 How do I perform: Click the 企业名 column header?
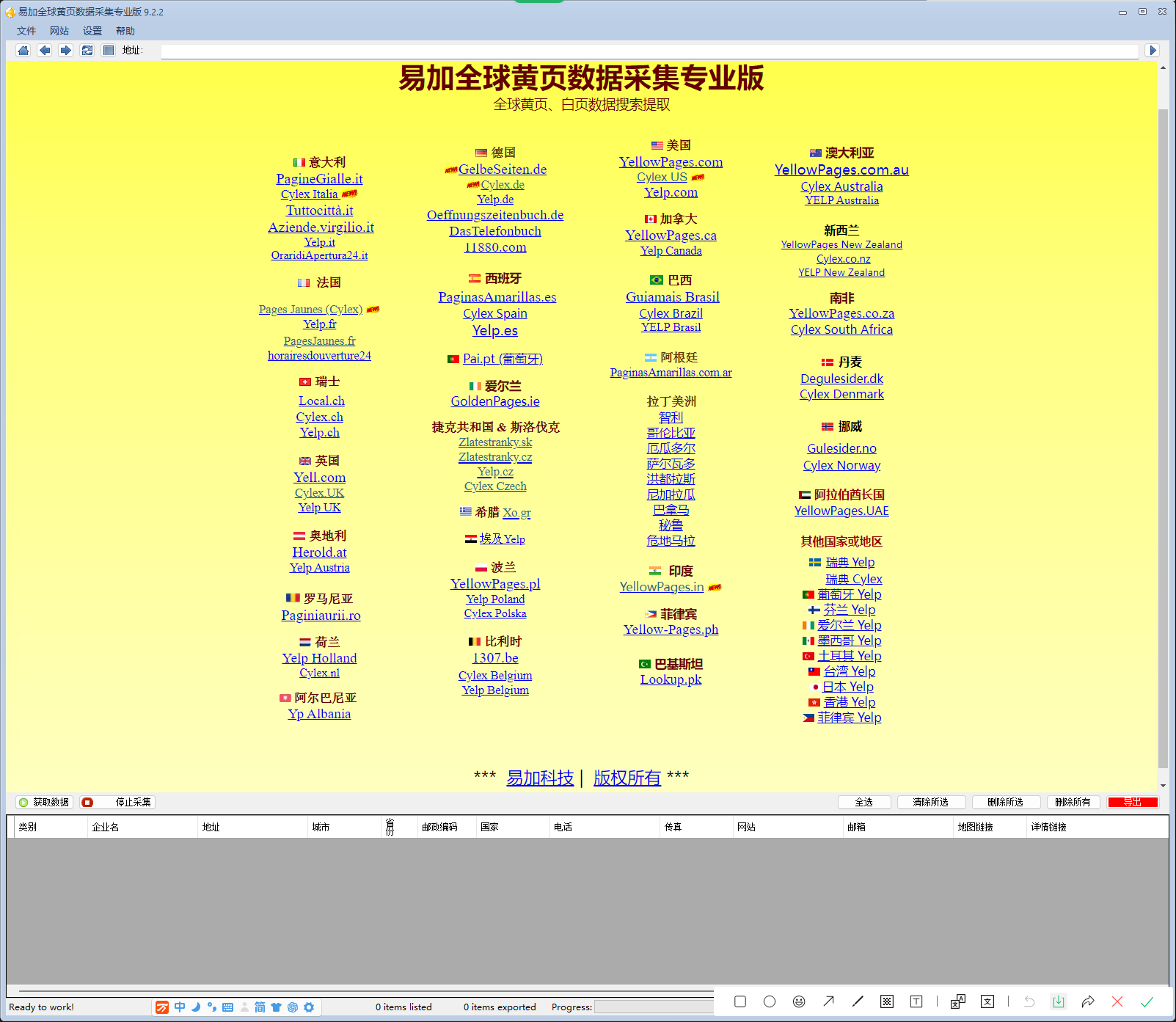(142, 827)
